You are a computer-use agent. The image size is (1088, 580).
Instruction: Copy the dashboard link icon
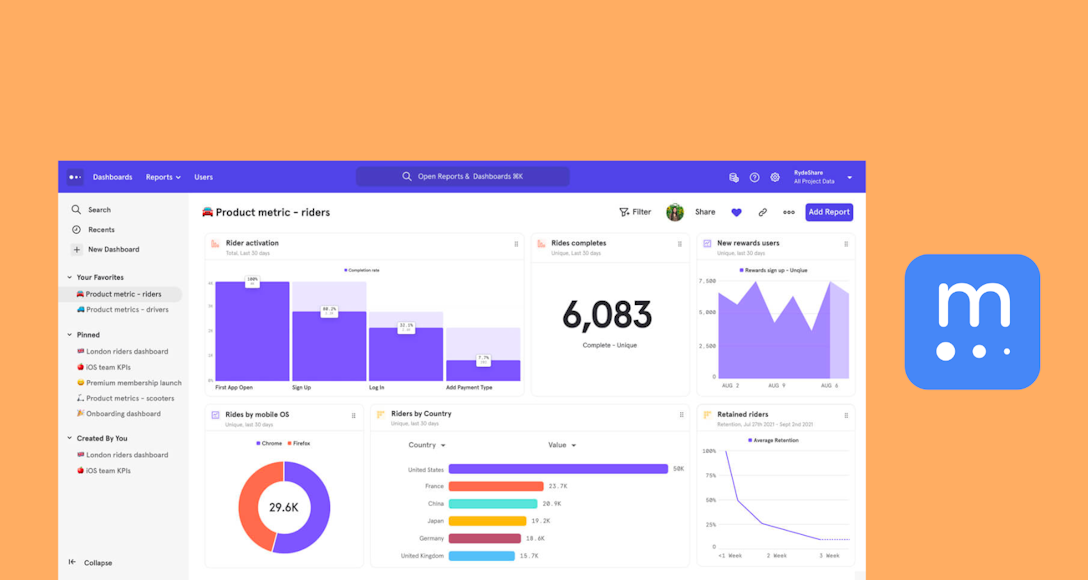click(762, 212)
